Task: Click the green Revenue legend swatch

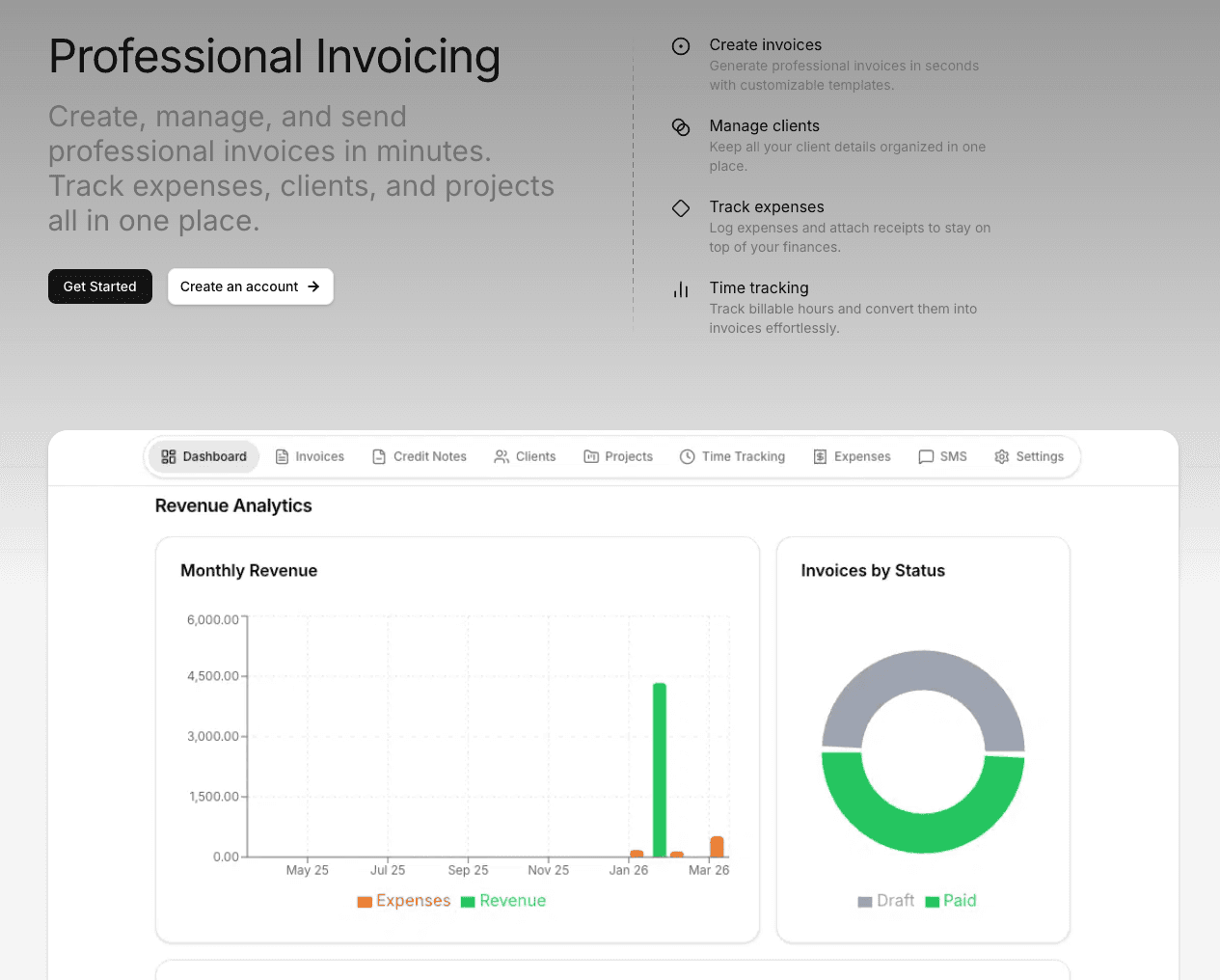Action: (x=469, y=902)
